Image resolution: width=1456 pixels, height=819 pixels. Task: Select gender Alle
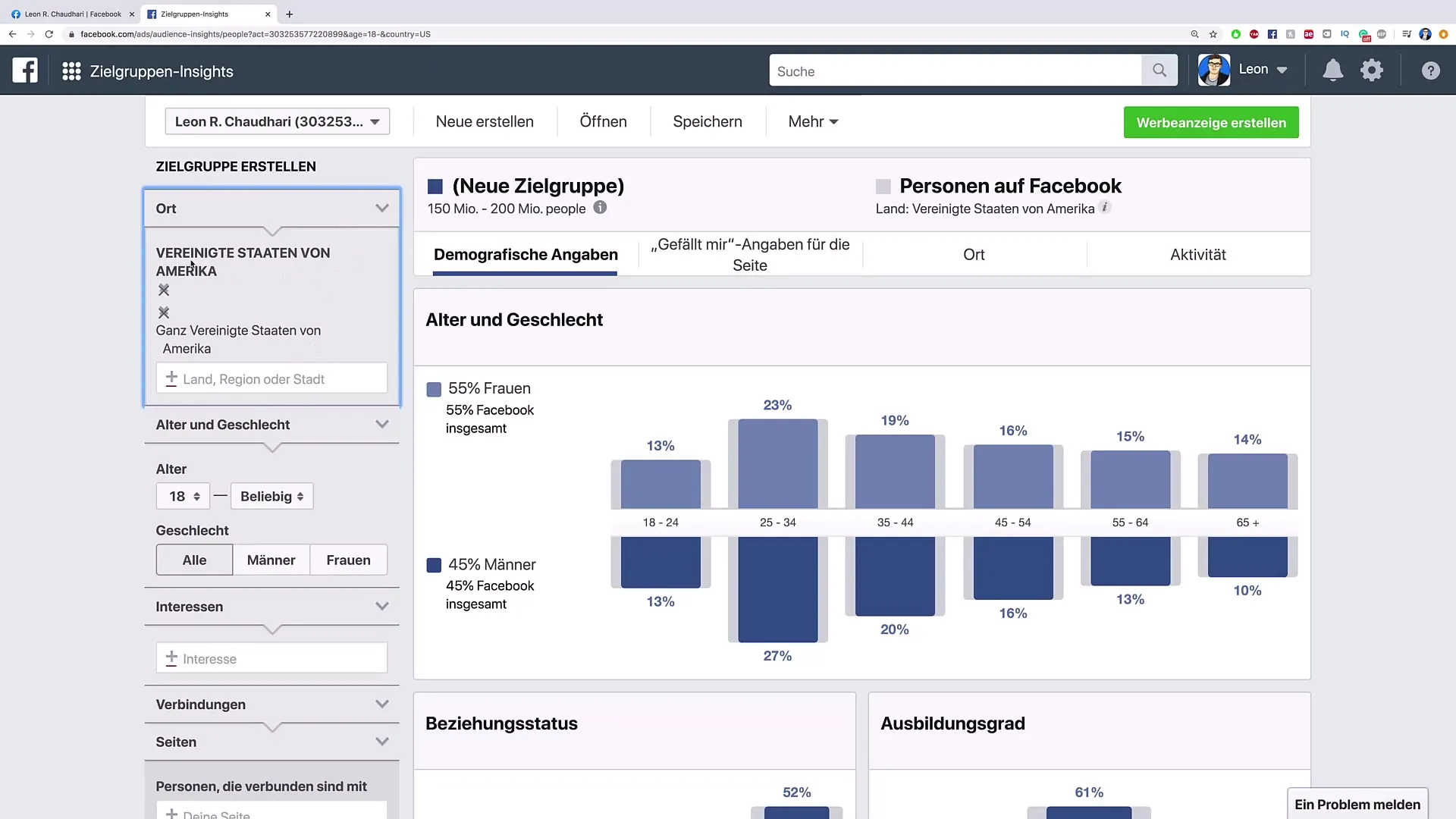pyautogui.click(x=194, y=560)
